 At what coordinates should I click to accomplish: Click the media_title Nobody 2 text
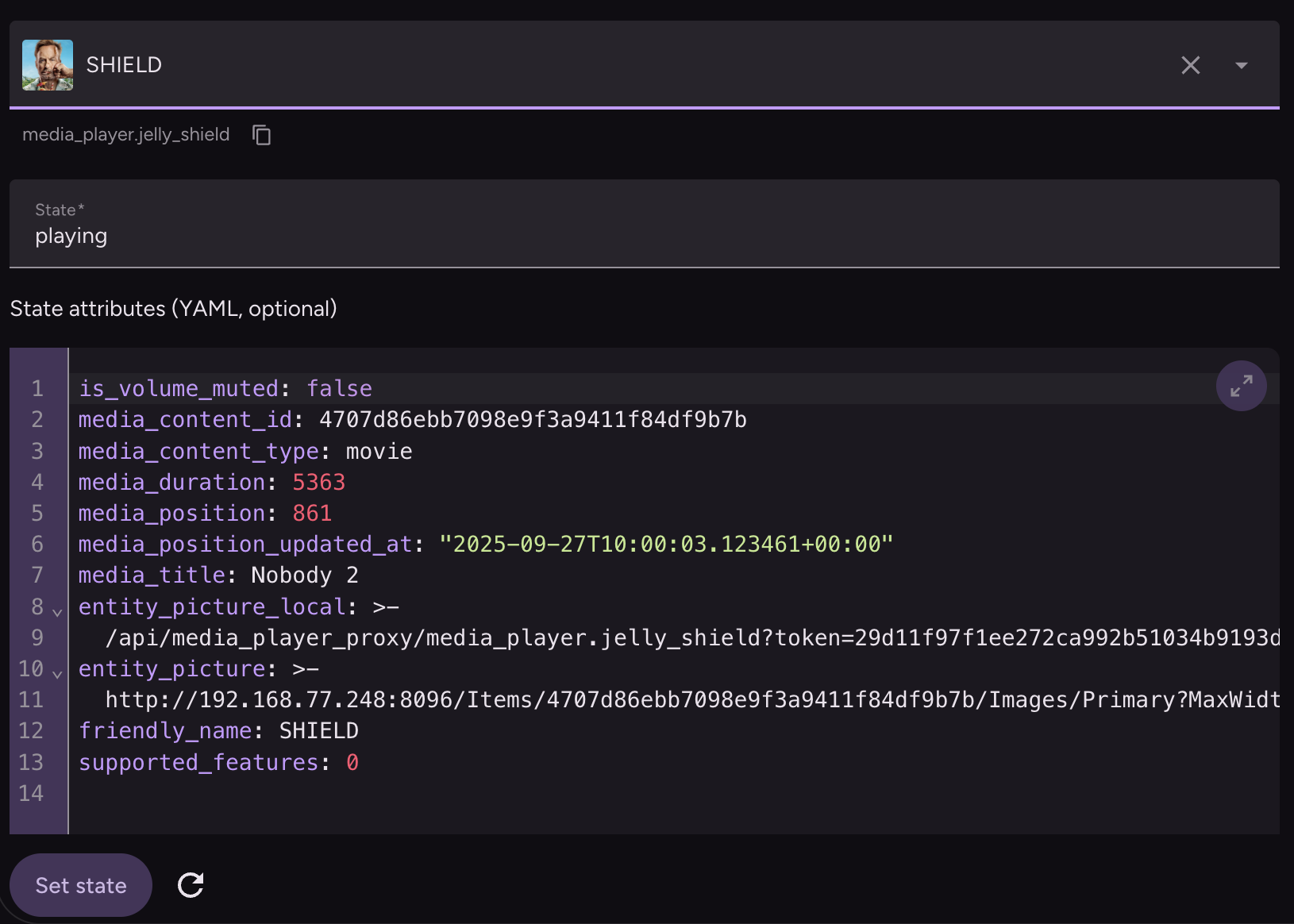tap(304, 575)
